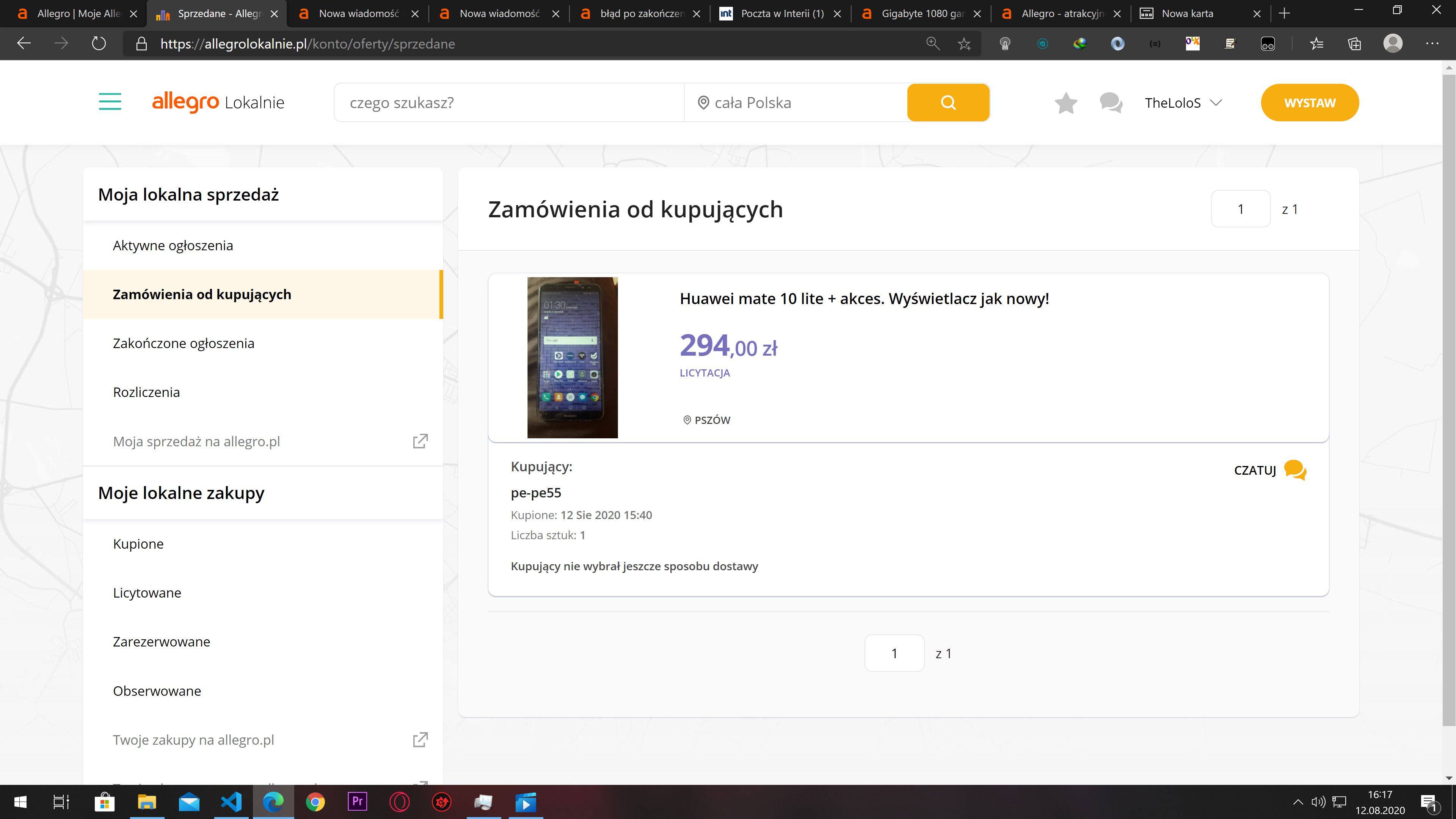Open new tab with plus button
This screenshot has height=819, width=1456.
[x=1284, y=14]
